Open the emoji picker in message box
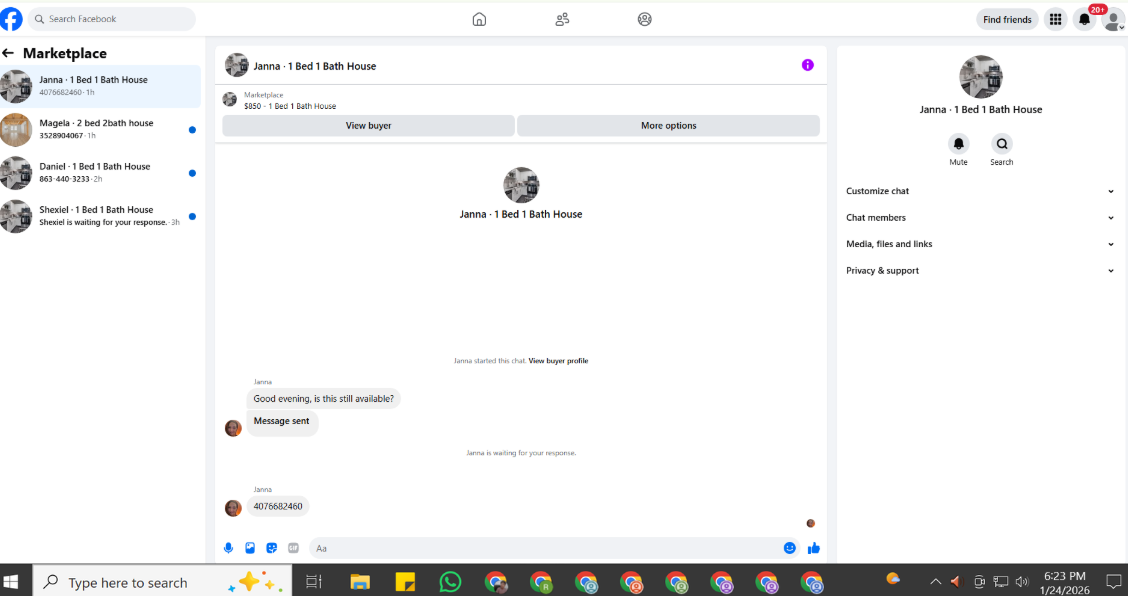This screenshot has width=1128, height=596. click(x=789, y=548)
